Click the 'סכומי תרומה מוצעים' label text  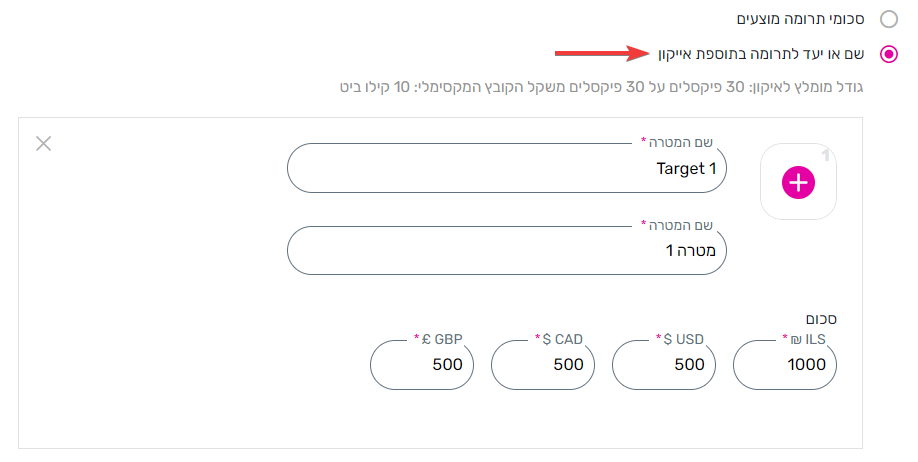(800, 19)
